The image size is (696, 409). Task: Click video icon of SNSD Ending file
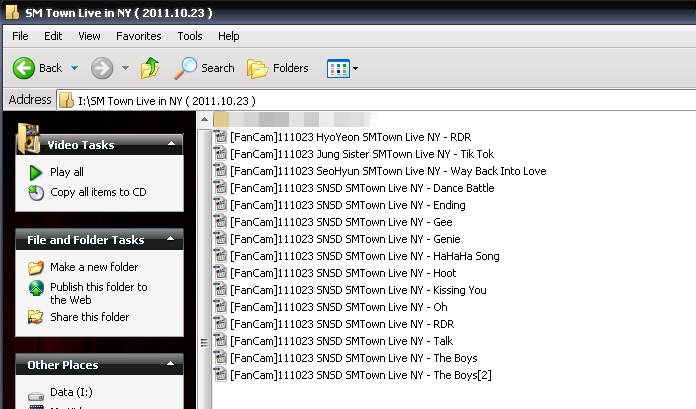pos(220,204)
